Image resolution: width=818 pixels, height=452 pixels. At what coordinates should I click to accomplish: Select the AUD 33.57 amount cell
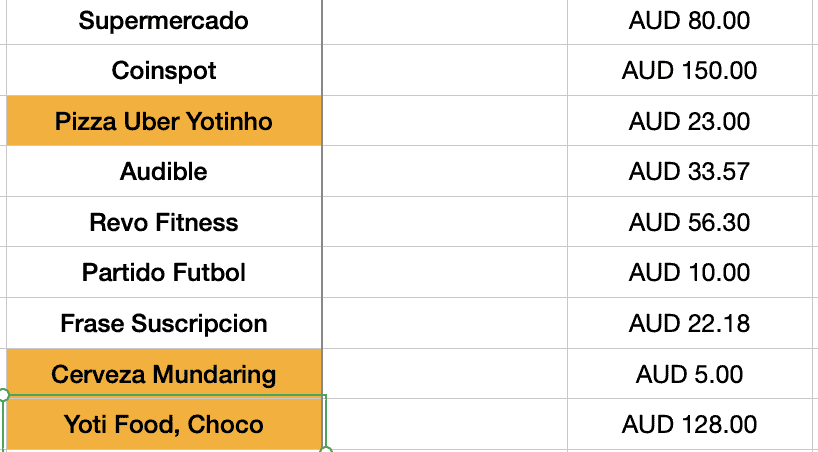(x=689, y=172)
